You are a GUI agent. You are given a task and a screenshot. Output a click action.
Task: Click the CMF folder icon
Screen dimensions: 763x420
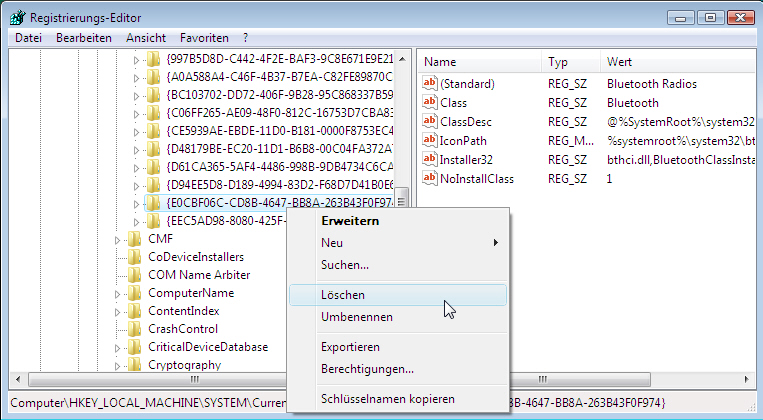pos(134,239)
